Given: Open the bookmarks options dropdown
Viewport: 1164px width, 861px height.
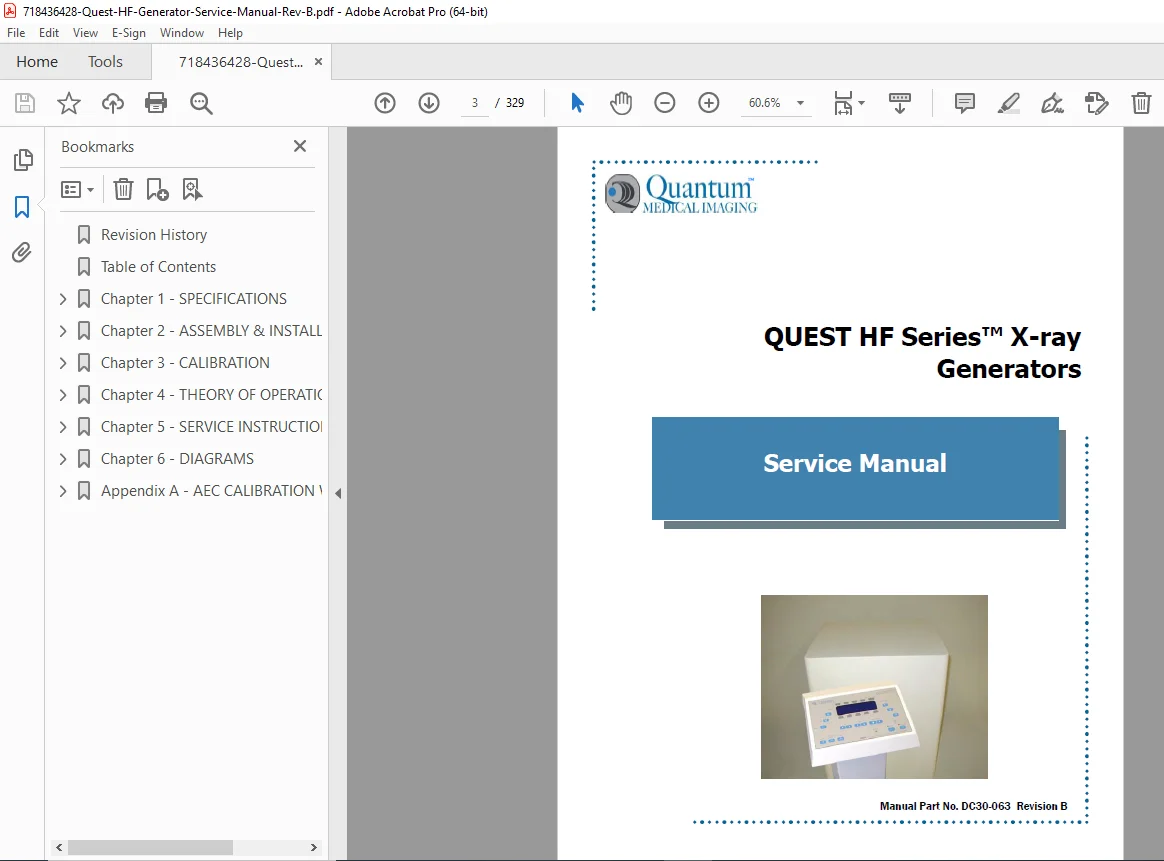Looking at the screenshot, I should pos(77,190).
